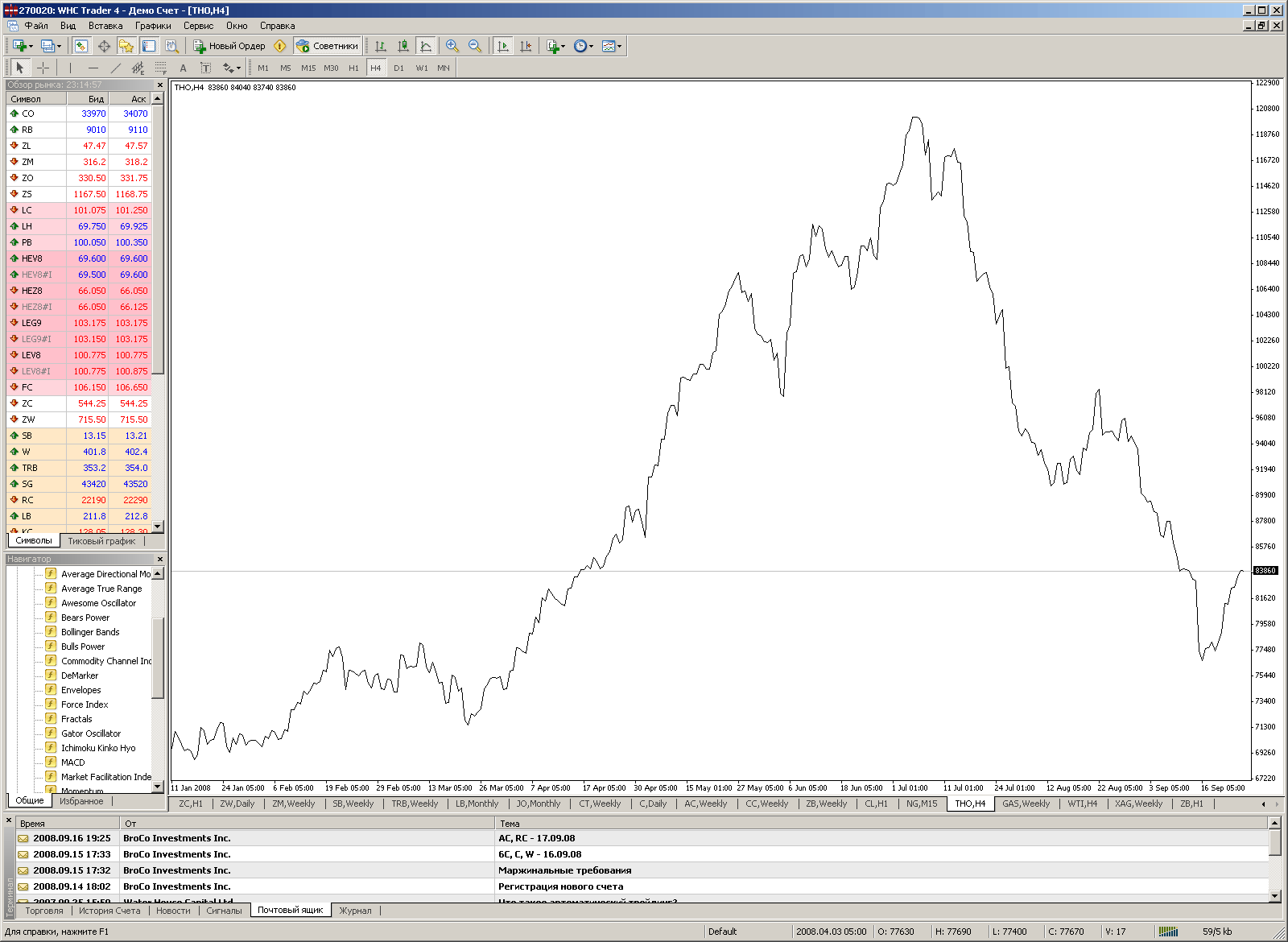Open the Сервис menu
Image resolution: width=1288 pixels, height=942 pixels.
tap(198, 26)
